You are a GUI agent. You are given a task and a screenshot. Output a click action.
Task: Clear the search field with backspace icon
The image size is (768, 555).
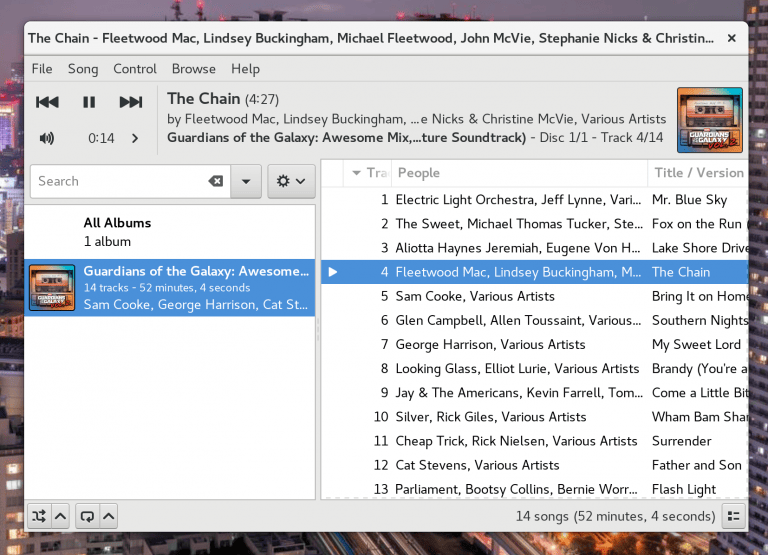pyautogui.click(x=216, y=181)
